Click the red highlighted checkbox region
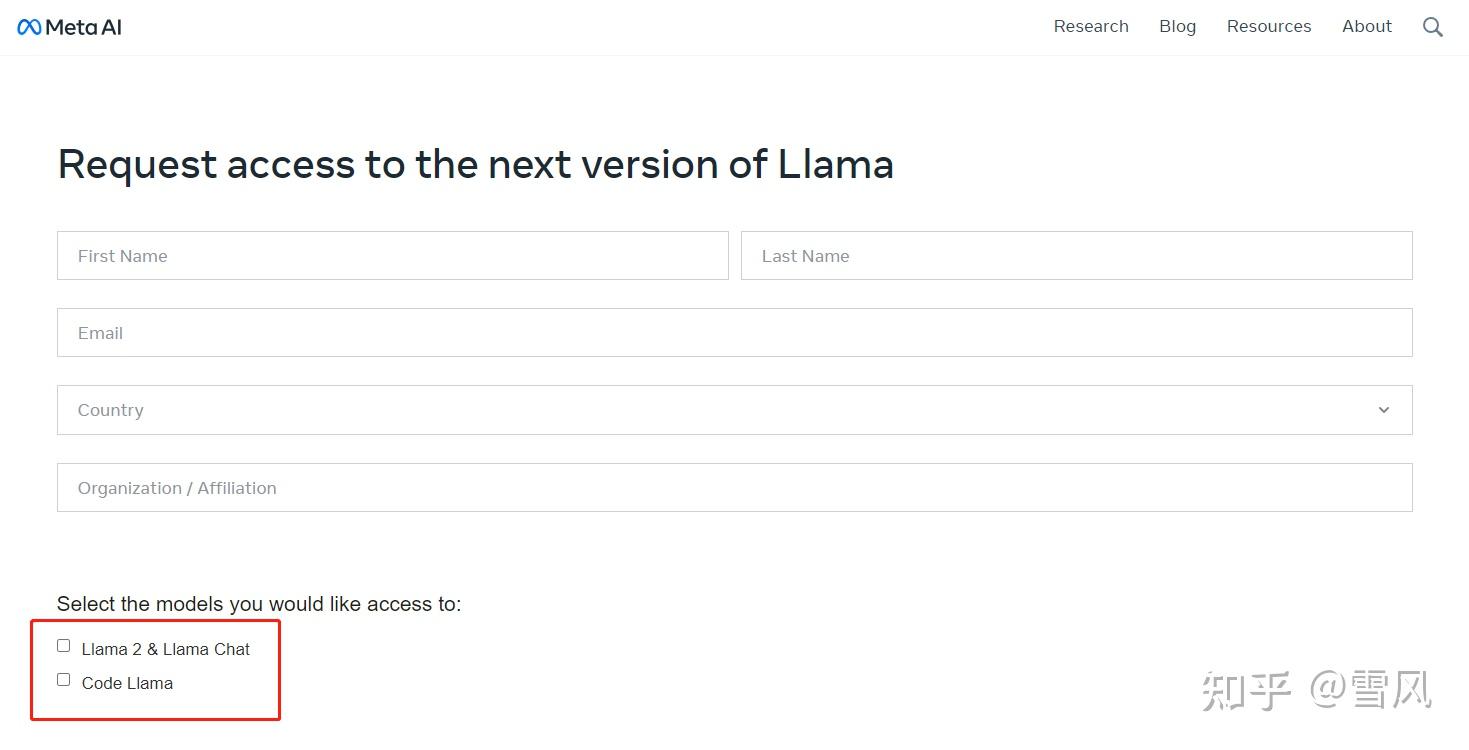Image resolution: width=1469 pixels, height=750 pixels. [x=155, y=670]
